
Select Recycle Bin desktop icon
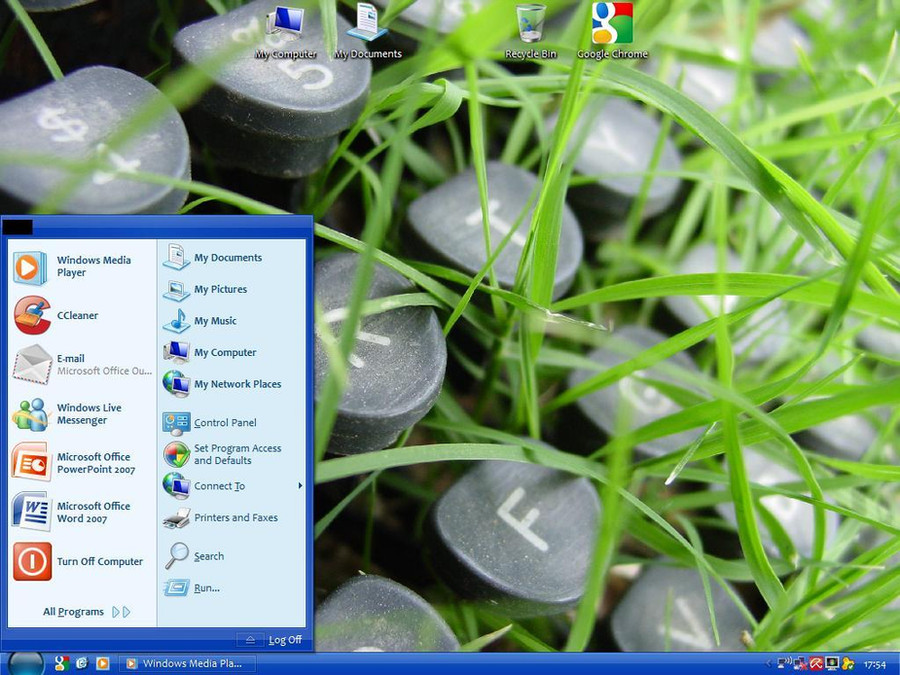pos(530,32)
